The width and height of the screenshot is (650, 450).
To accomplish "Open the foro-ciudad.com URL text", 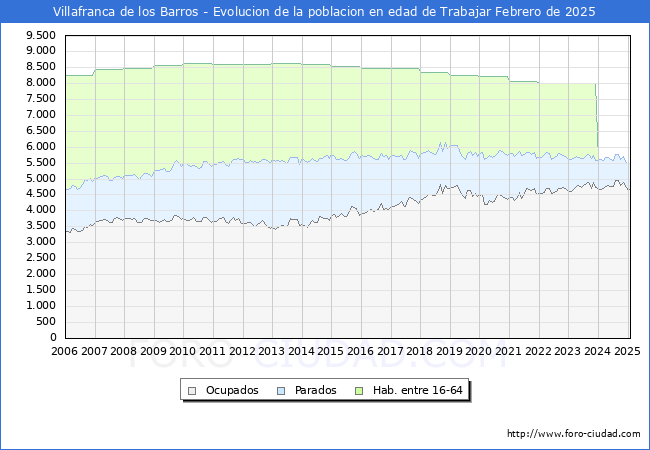I will 574,434.
